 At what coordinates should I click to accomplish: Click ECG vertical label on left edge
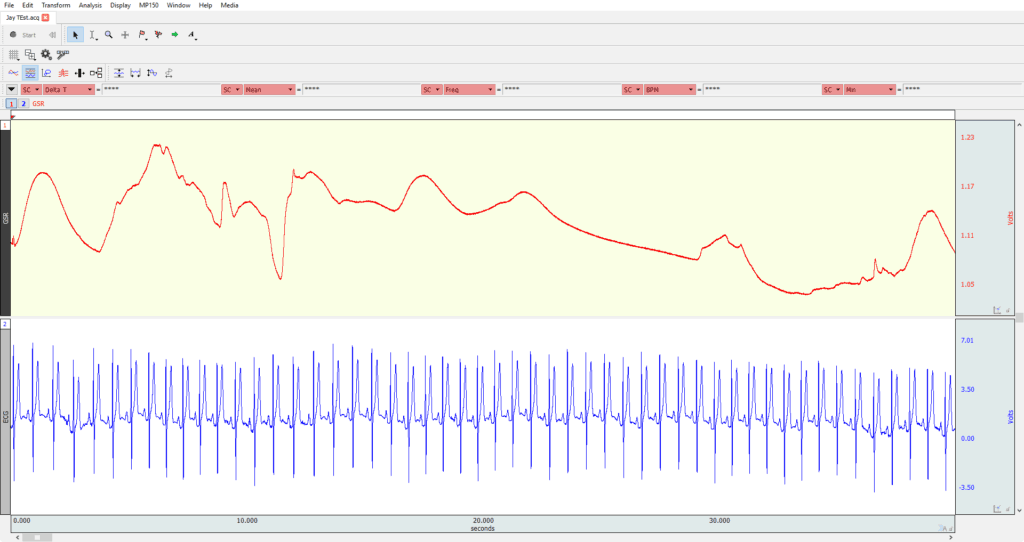pyautogui.click(x=6, y=417)
